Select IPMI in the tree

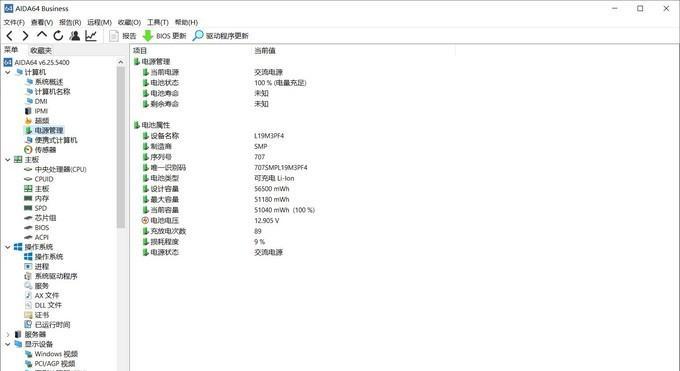[x=36, y=111]
